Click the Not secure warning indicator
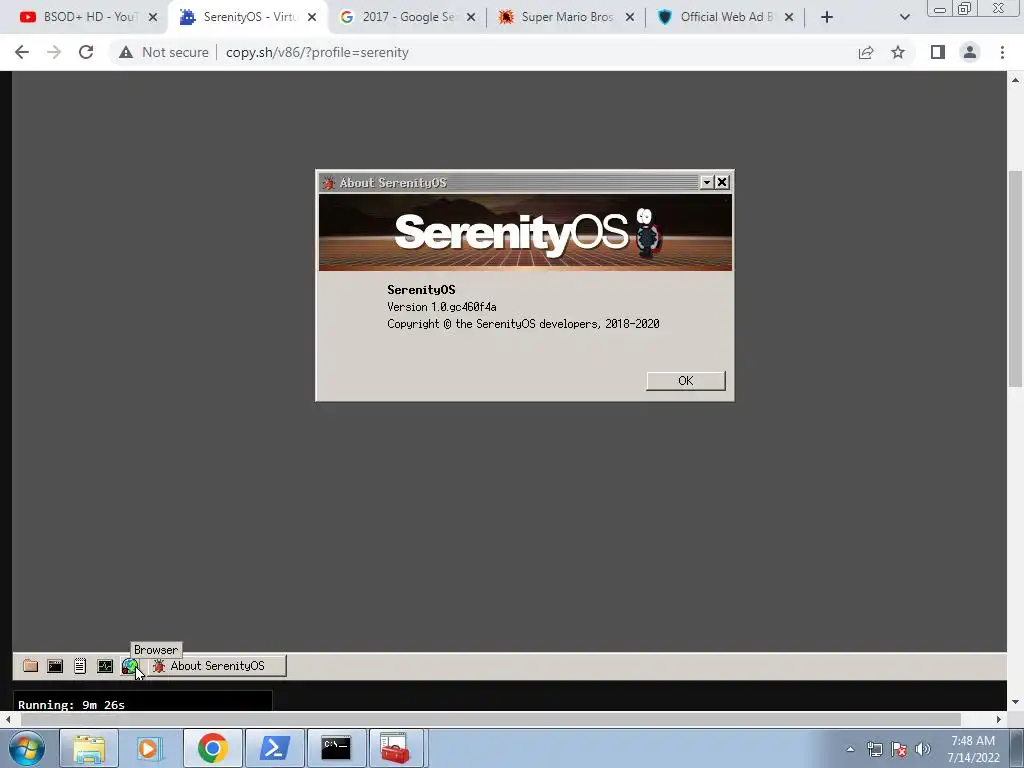Viewport: 1024px width, 768px height. [x=164, y=52]
